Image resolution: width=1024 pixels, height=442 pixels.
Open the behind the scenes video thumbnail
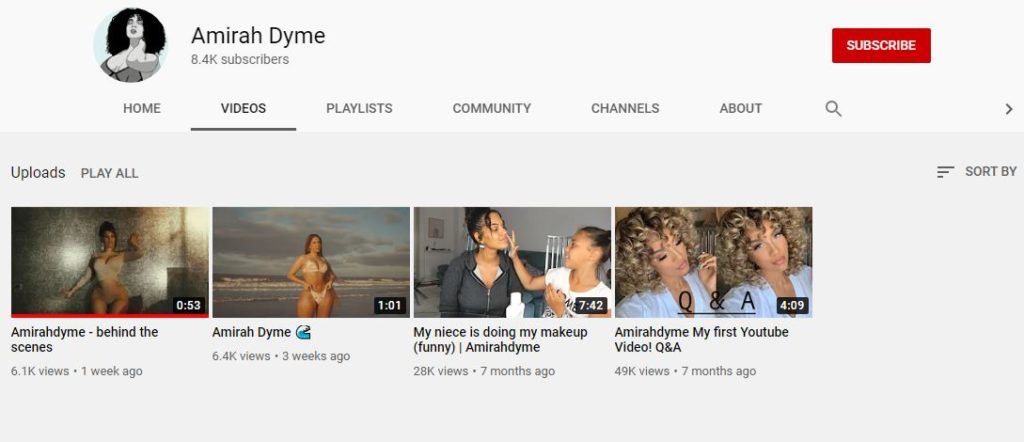(110, 262)
